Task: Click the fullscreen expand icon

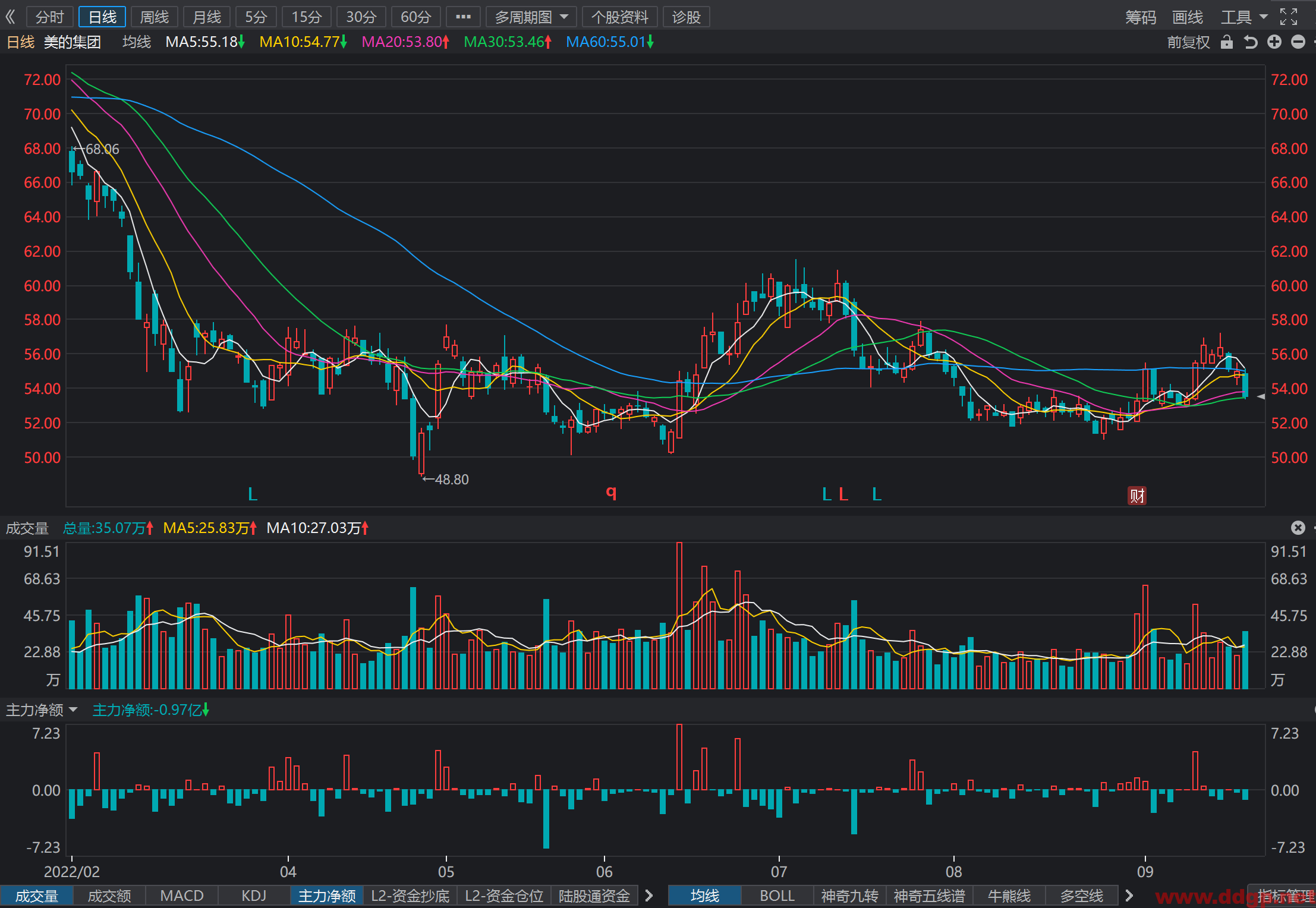Action: click(1288, 17)
